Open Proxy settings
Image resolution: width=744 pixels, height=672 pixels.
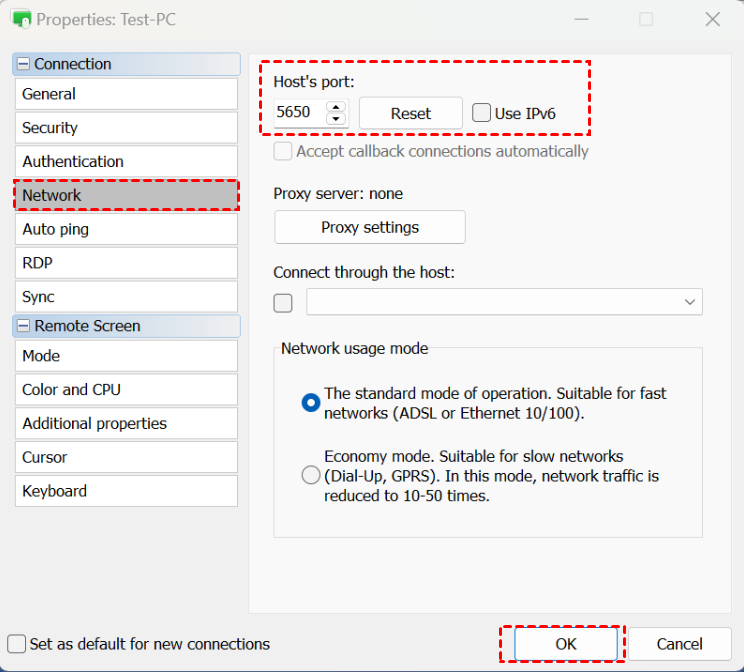370,227
